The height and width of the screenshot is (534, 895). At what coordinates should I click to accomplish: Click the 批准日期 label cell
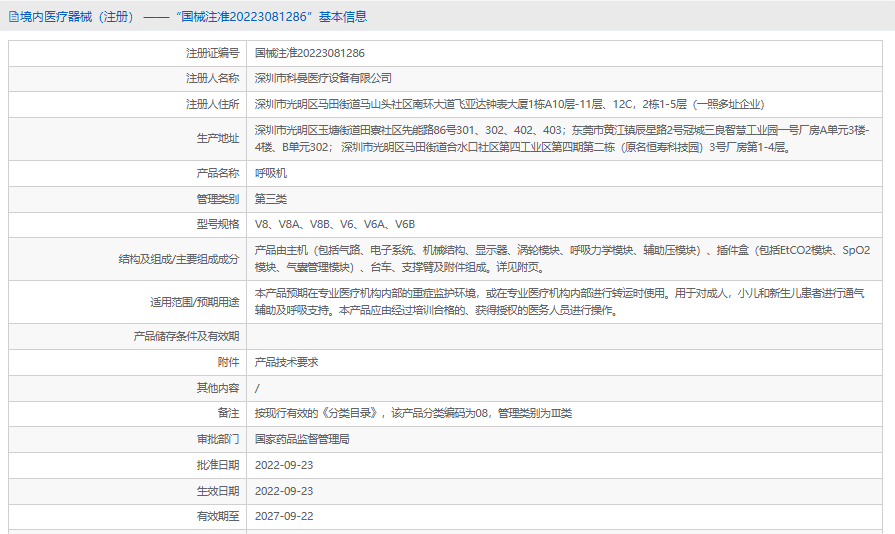click(127, 465)
